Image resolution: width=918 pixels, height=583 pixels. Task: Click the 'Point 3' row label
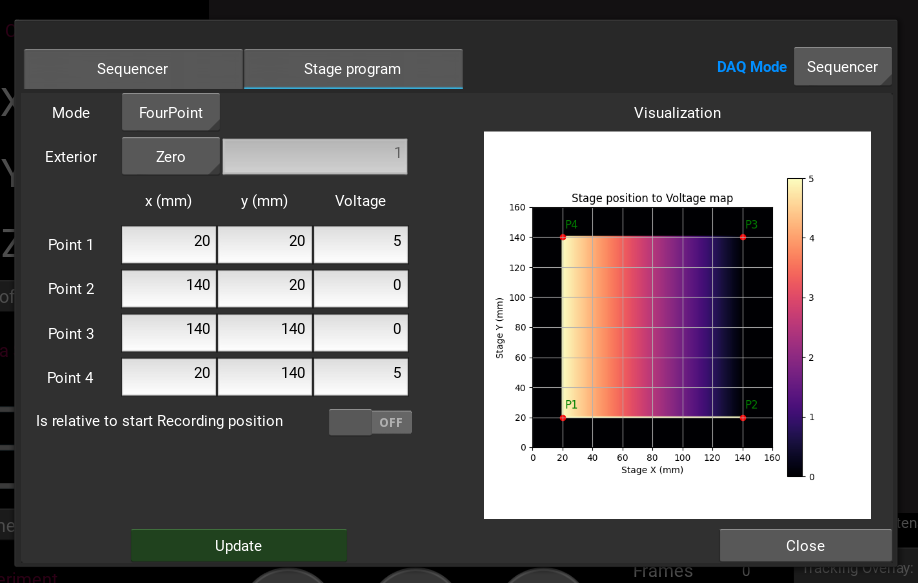71,334
